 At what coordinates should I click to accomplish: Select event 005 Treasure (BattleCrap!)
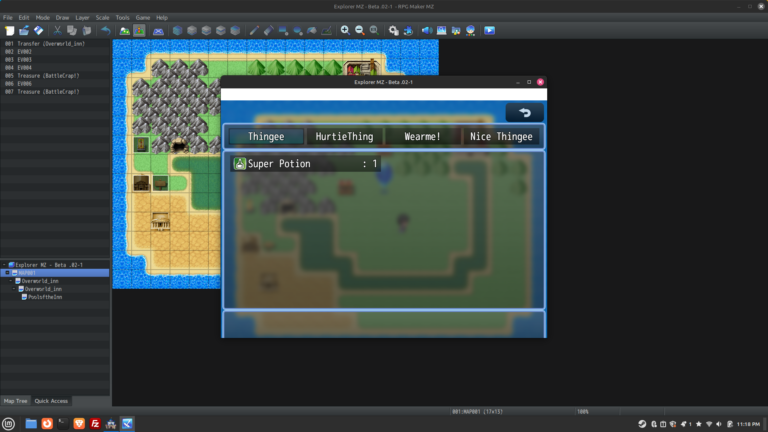(x=55, y=75)
